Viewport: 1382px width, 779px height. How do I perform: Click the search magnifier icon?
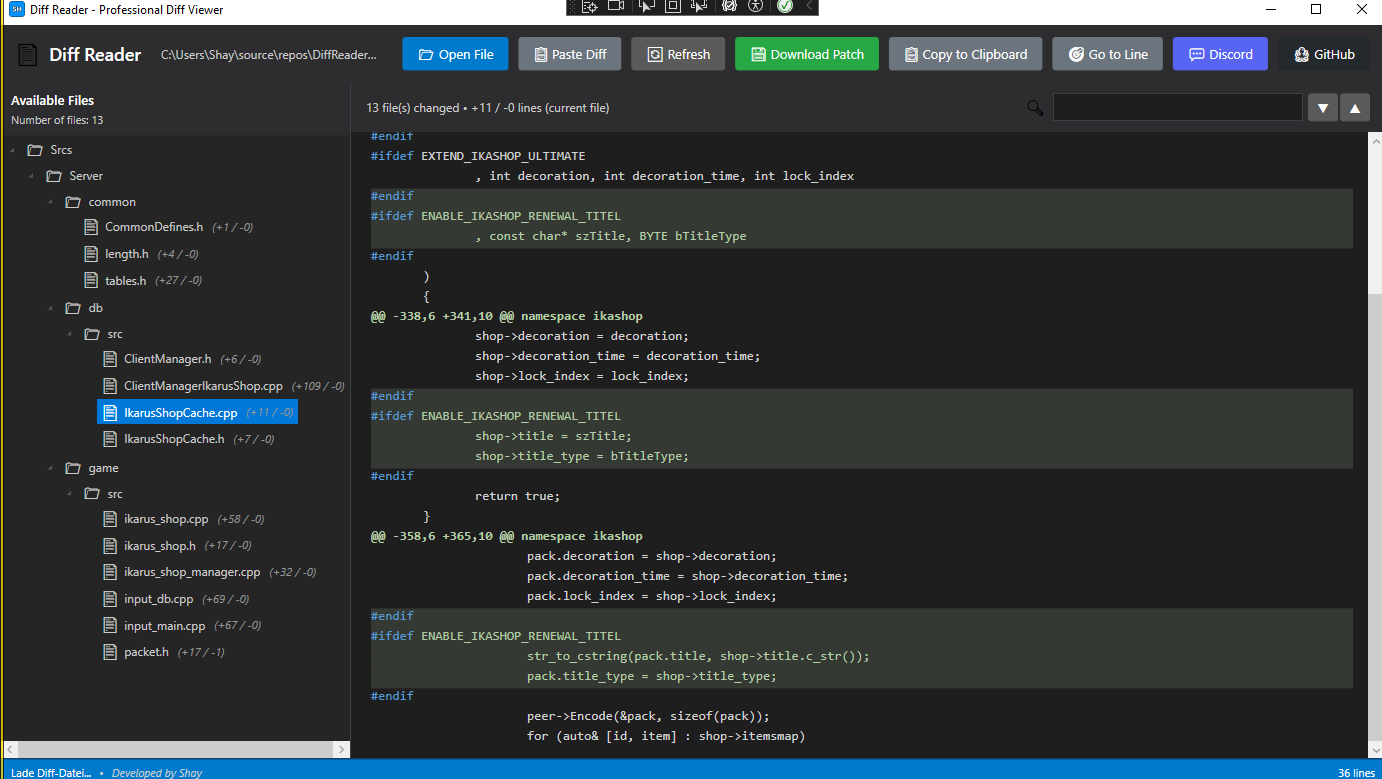tap(1035, 108)
